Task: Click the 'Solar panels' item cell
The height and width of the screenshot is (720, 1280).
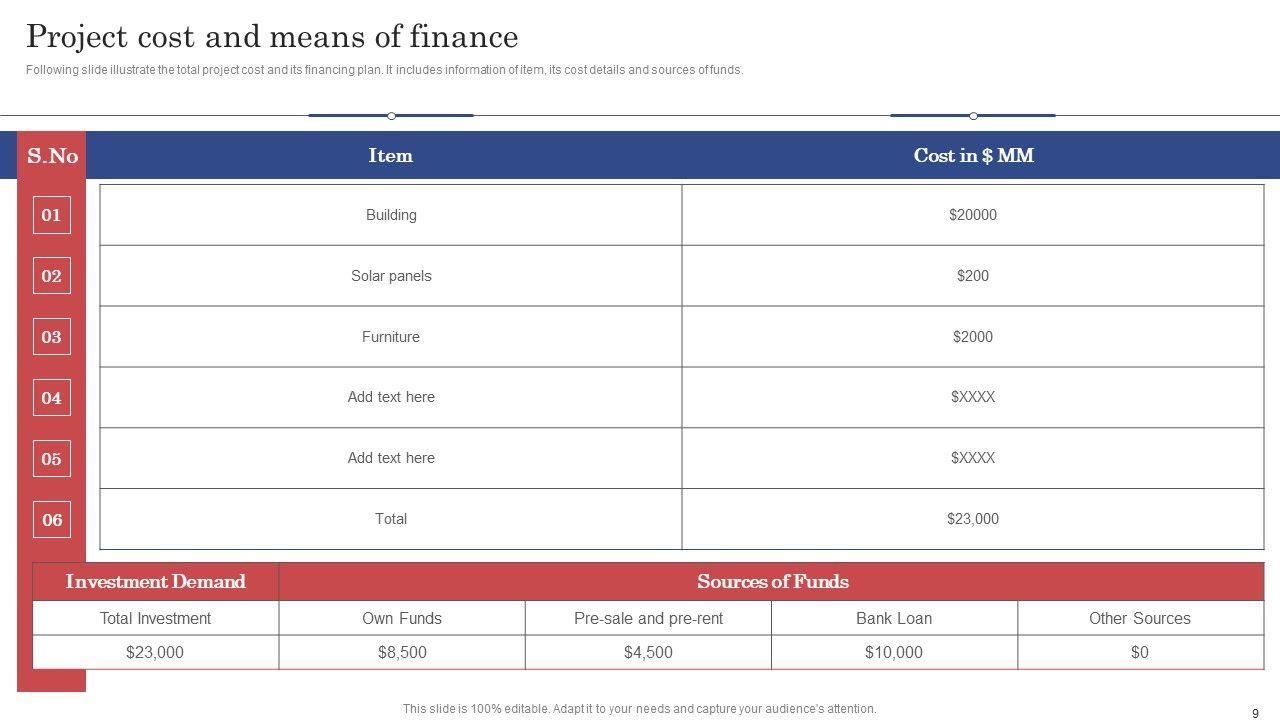Action: [391, 276]
